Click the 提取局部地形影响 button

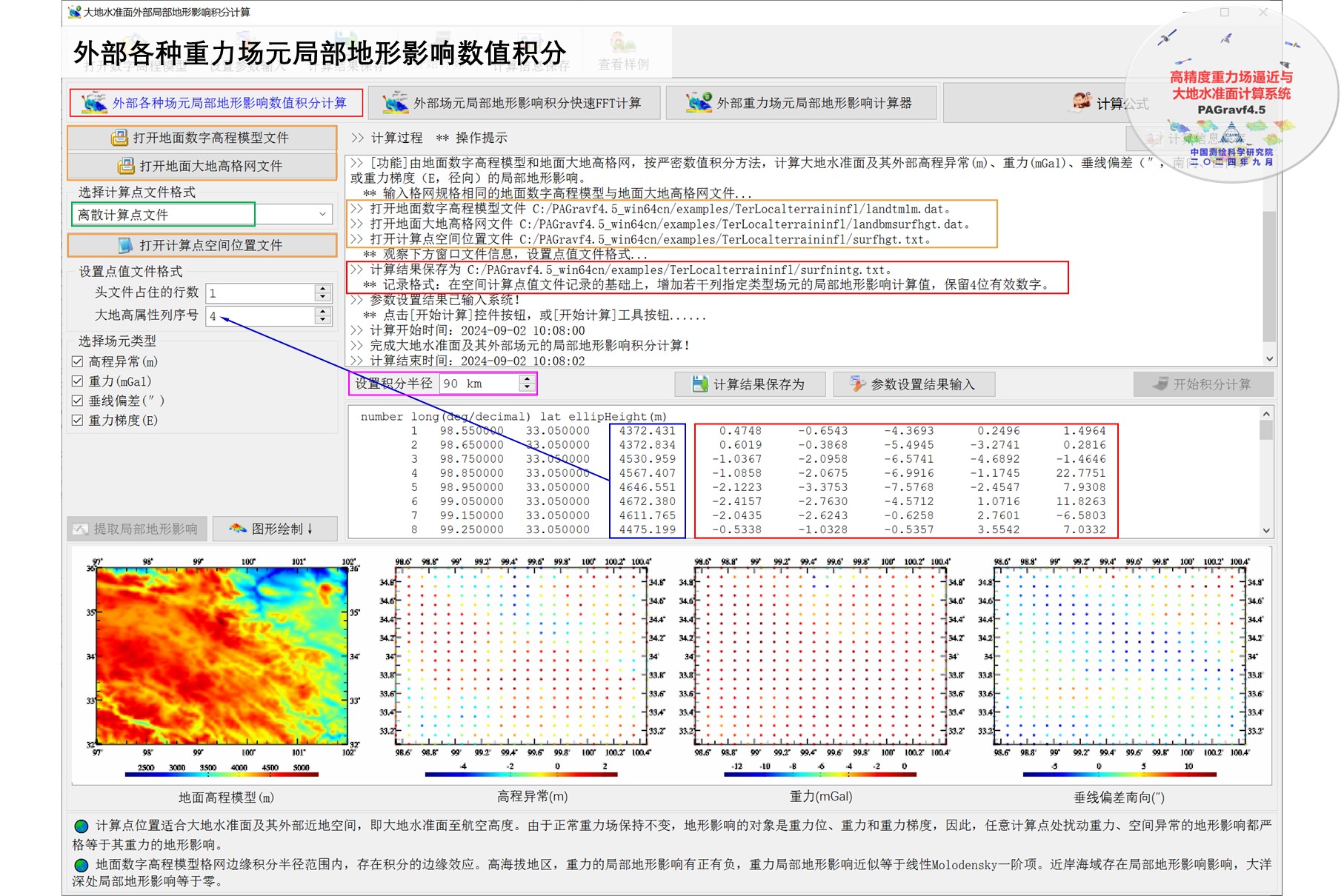136,529
